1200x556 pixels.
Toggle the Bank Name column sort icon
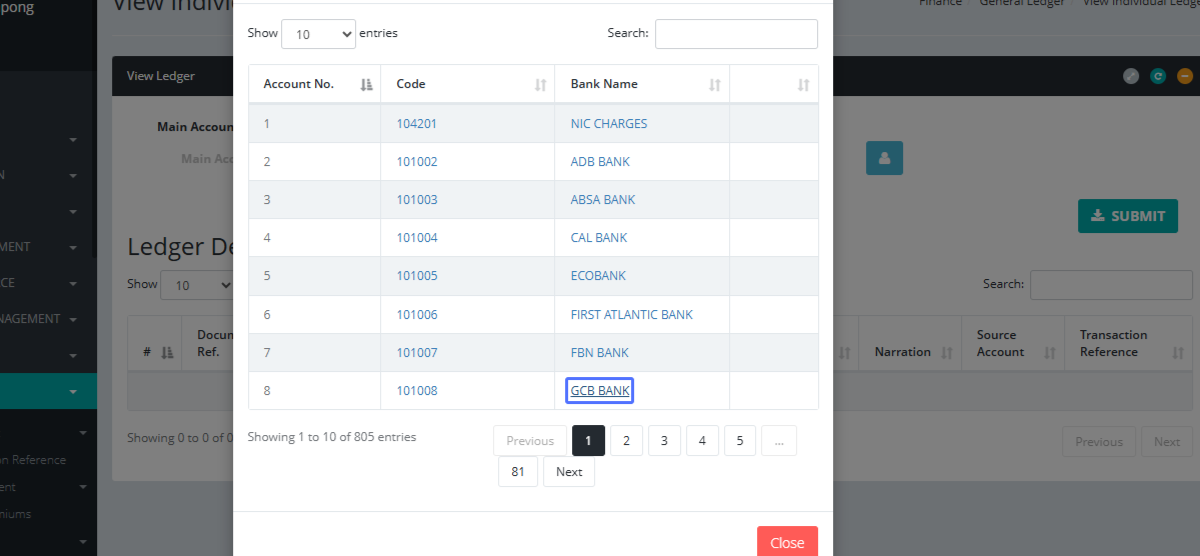(x=714, y=85)
